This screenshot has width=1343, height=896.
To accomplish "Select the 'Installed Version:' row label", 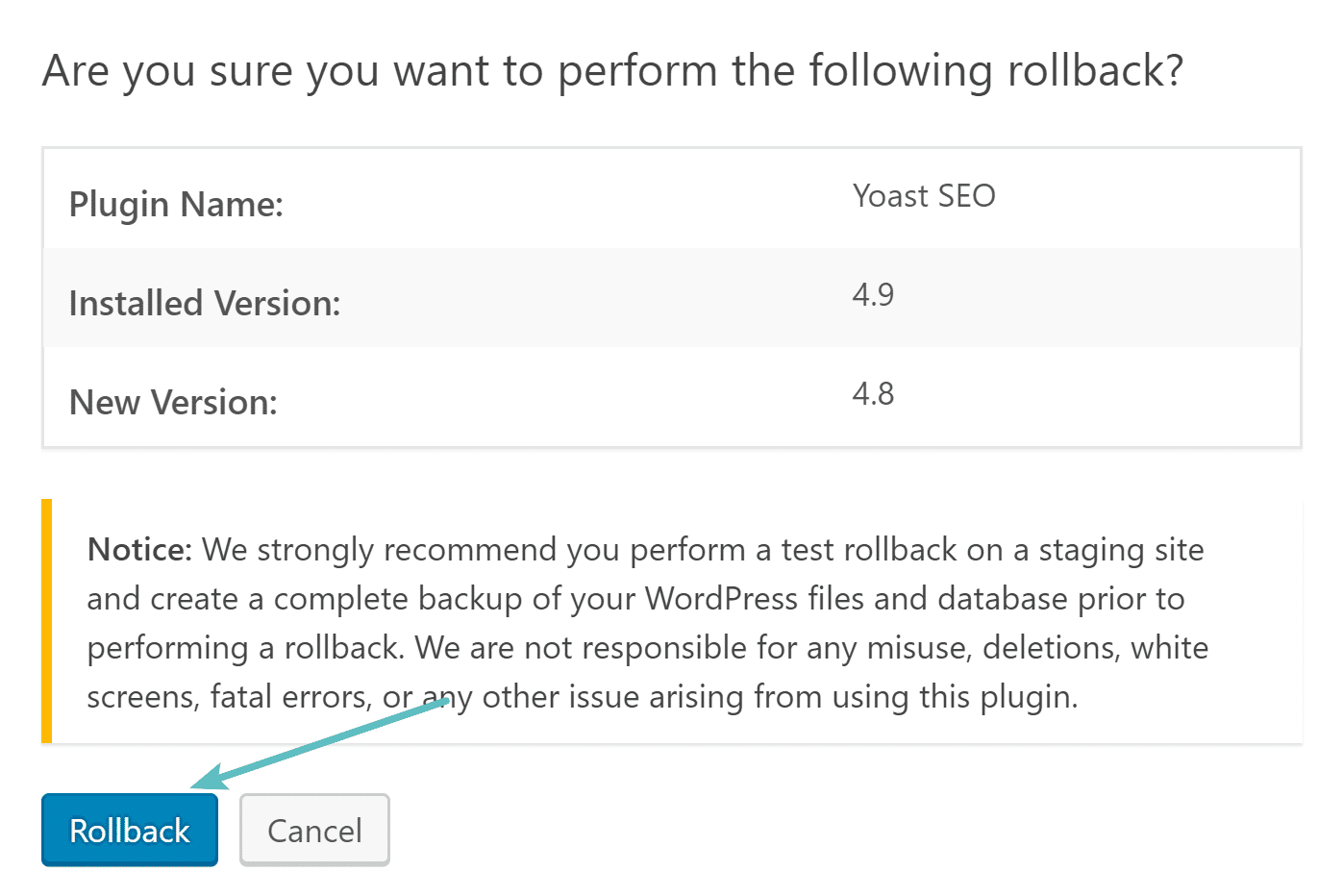I will click(204, 303).
